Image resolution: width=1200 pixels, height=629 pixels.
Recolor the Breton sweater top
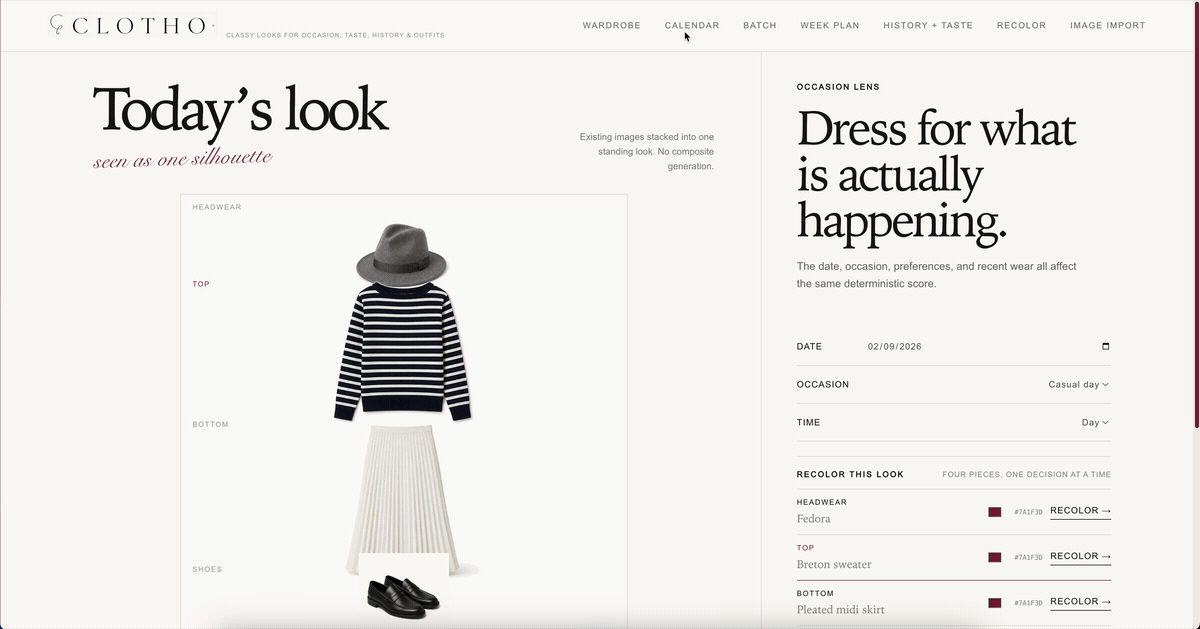(x=1080, y=557)
